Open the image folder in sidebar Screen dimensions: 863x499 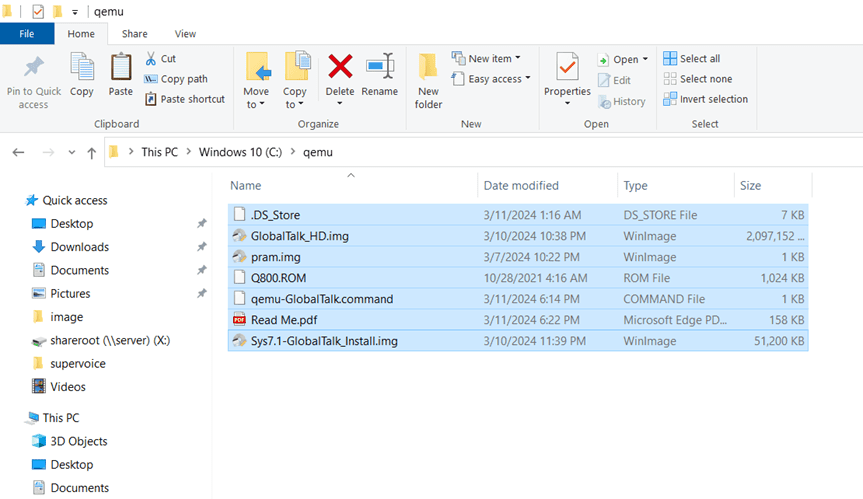(58, 317)
